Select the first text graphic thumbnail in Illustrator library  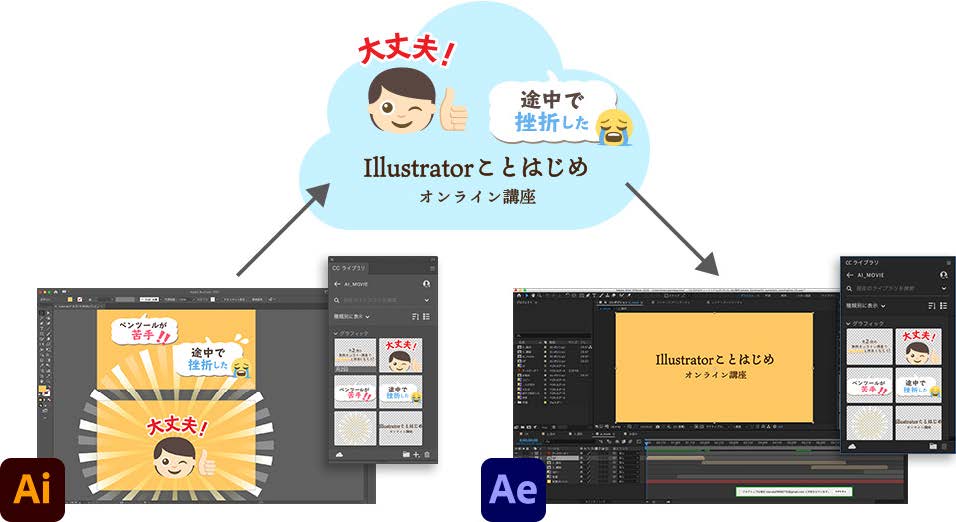click(355, 355)
